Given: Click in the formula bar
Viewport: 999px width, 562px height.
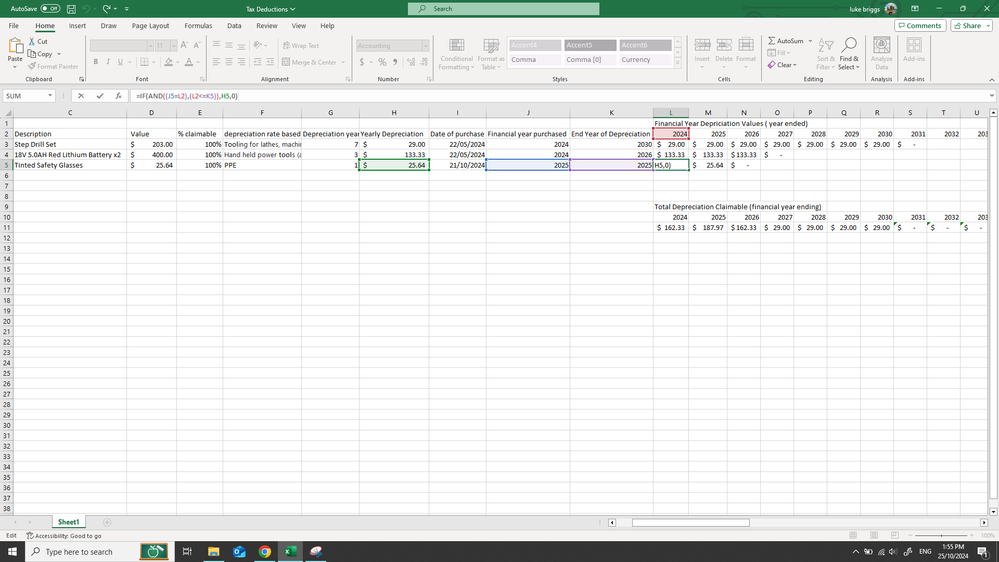Looking at the screenshot, I should coord(557,96).
